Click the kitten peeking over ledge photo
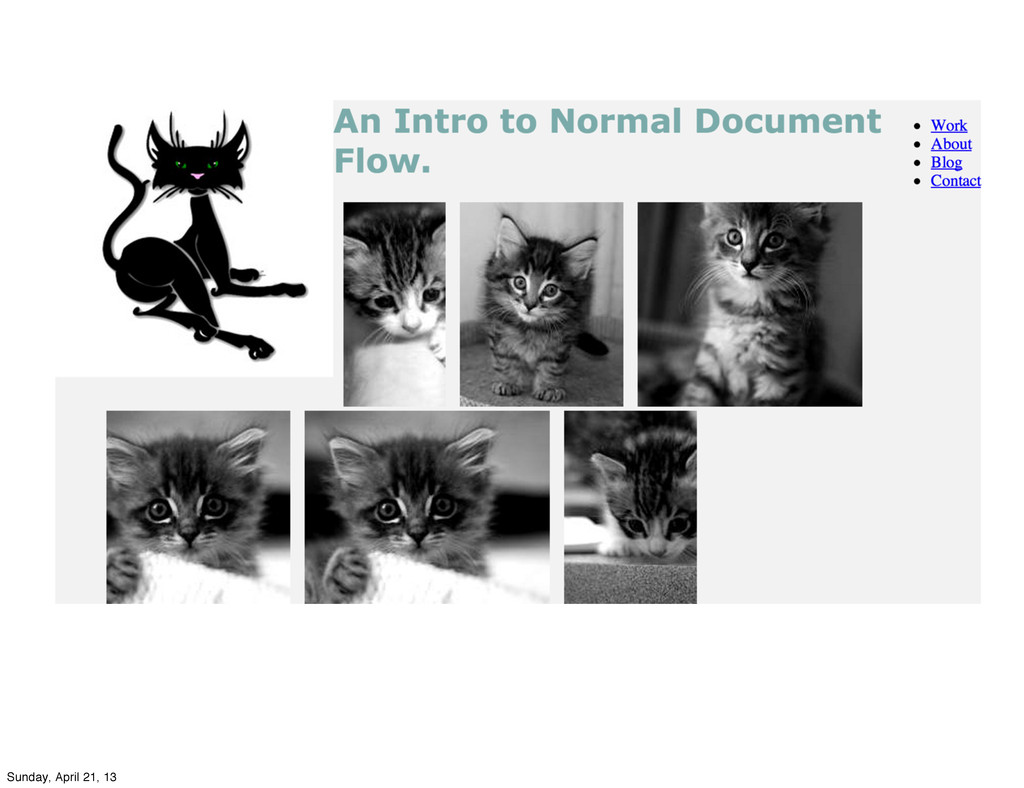The image size is (1024, 788). click(630, 507)
